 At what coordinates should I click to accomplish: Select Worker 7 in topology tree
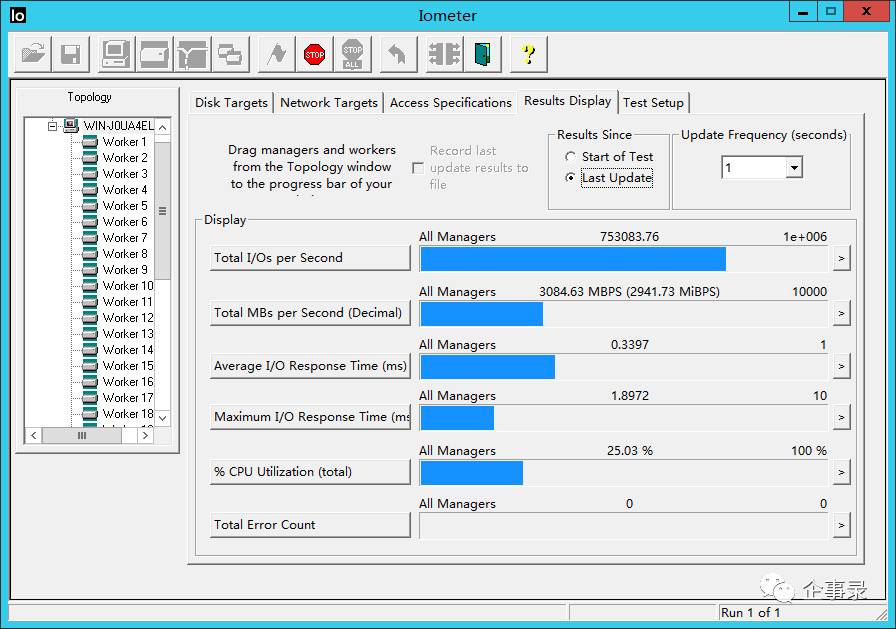[x=125, y=238]
